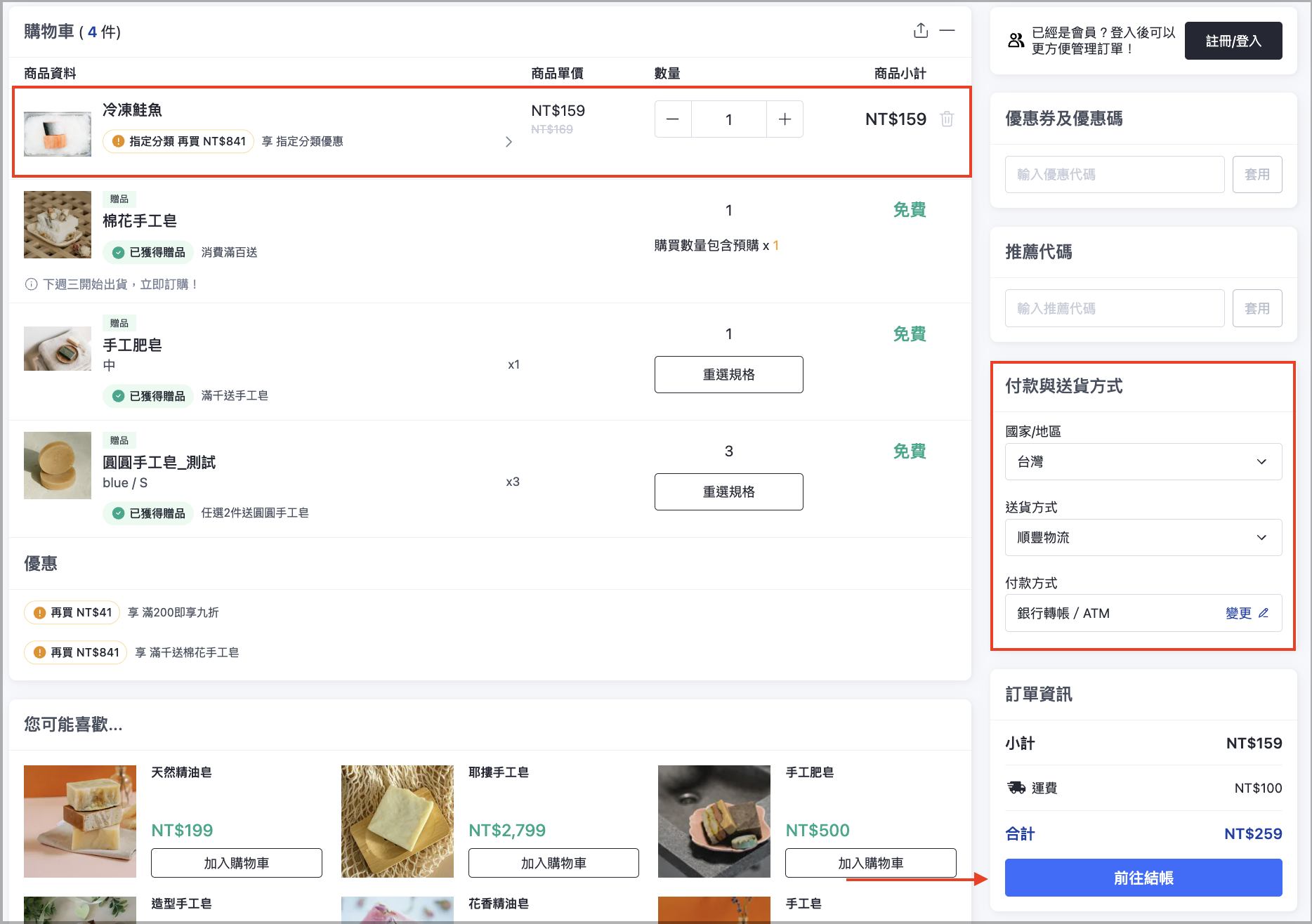The width and height of the screenshot is (1312, 924).
Task: Click the 運費 truck icon
Action: [1016, 788]
